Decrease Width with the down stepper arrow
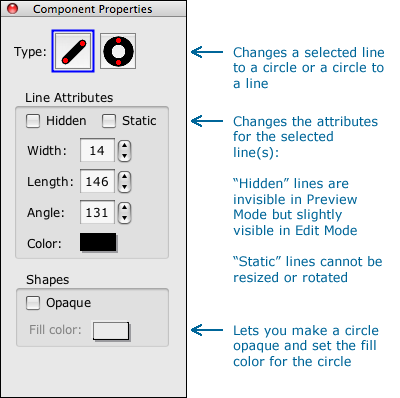This screenshot has width=400, height=398. [125, 156]
